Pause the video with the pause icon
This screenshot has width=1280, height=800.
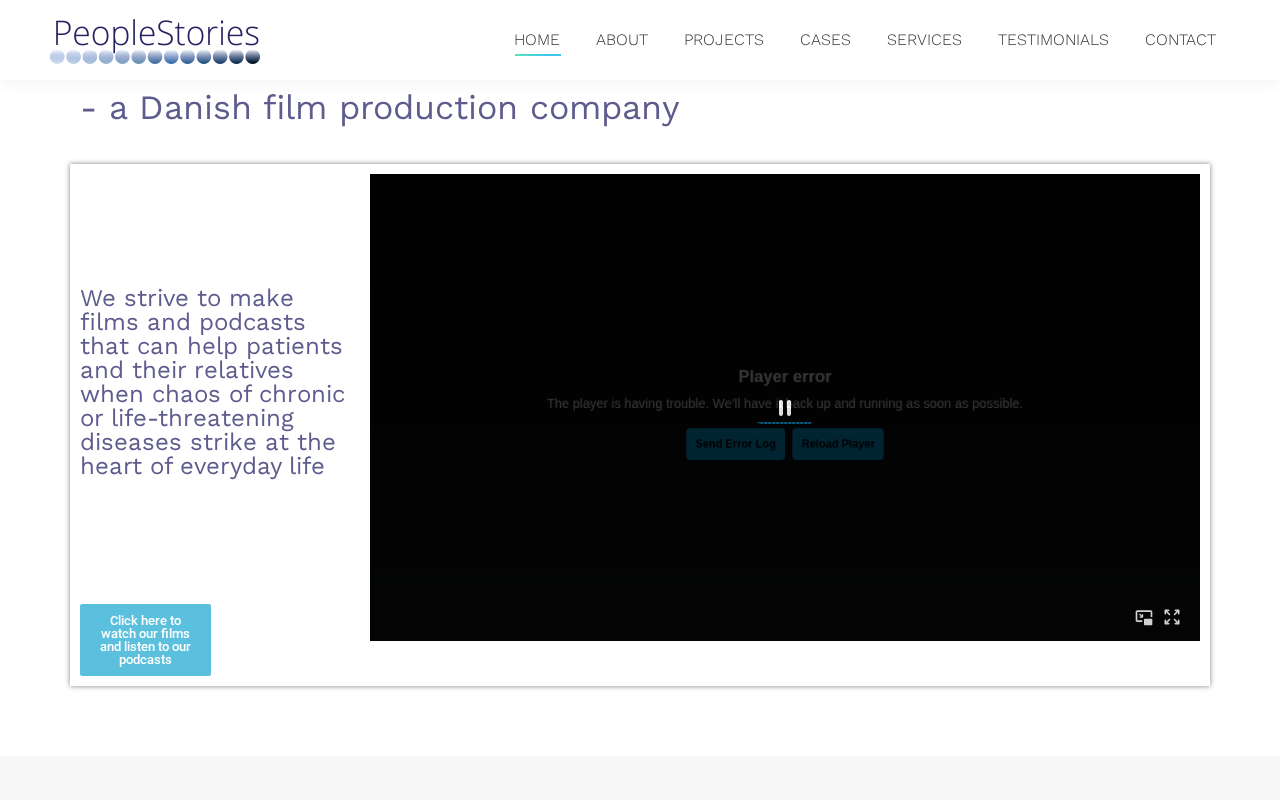pyautogui.click(x=785, y=408)
